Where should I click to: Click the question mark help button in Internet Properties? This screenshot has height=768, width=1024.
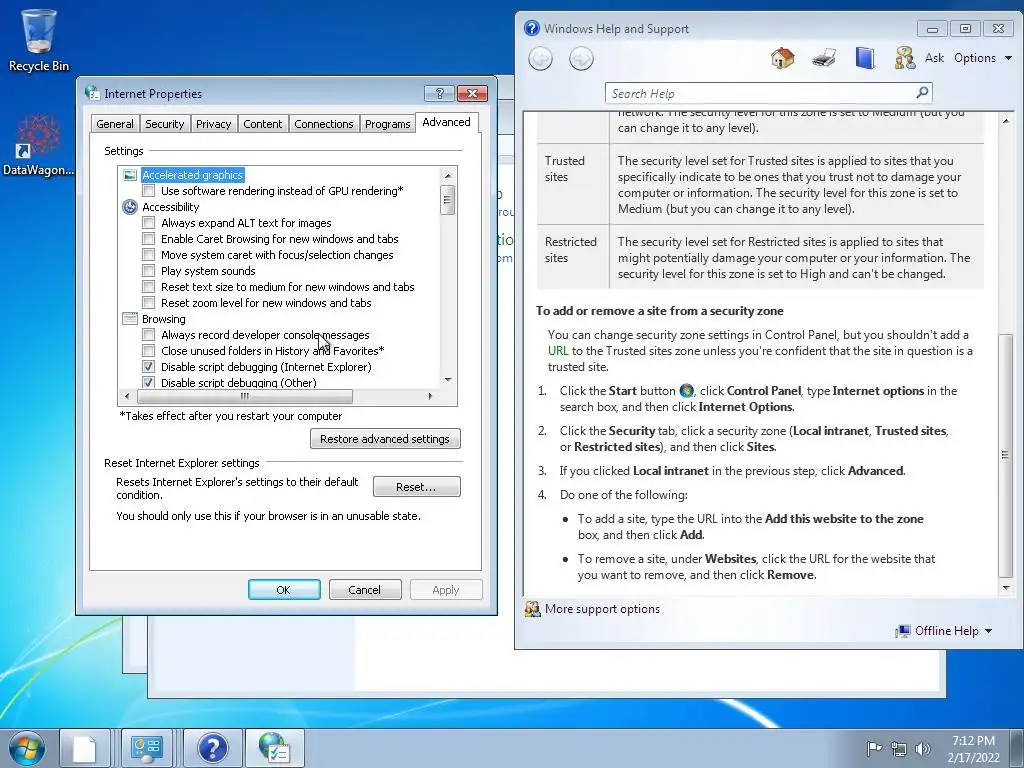click(x=440, y=93)
